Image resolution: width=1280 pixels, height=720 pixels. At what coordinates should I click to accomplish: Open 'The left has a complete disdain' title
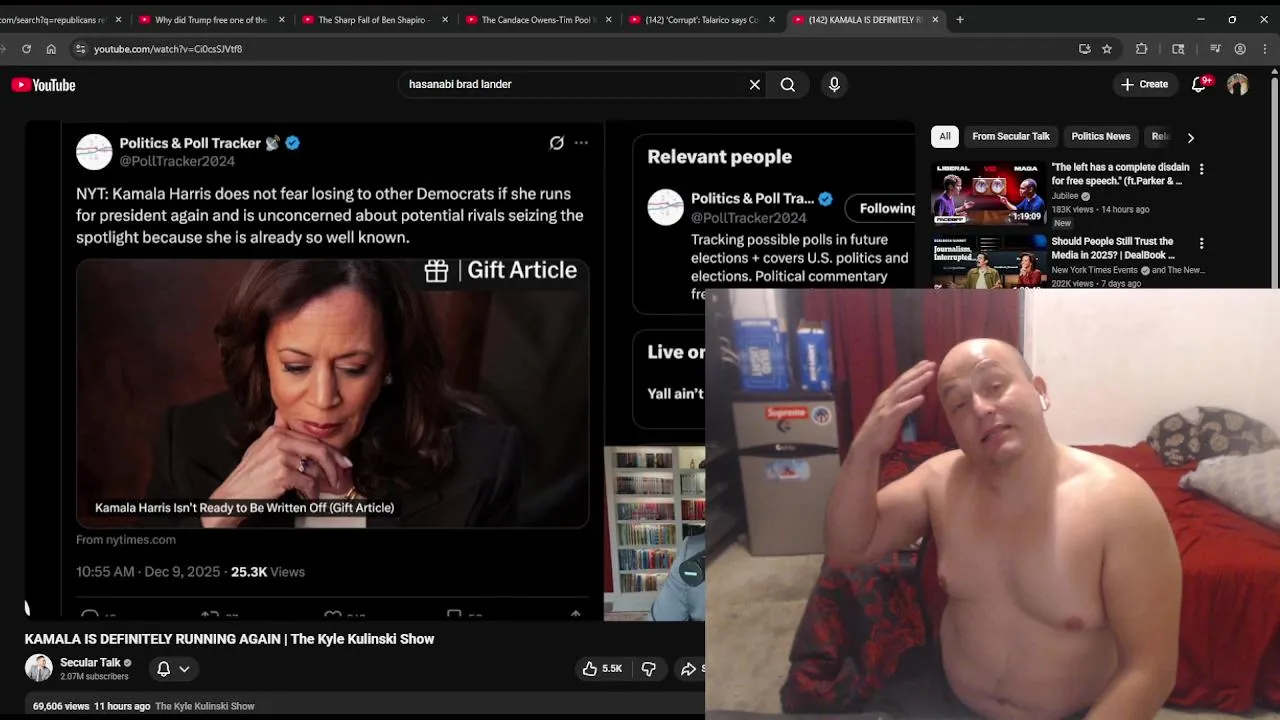pyautogui.click(x=1120, y=174)
